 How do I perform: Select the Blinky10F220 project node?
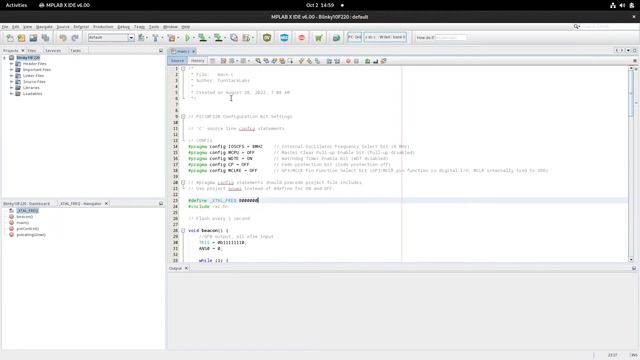(x=28, y=58)
